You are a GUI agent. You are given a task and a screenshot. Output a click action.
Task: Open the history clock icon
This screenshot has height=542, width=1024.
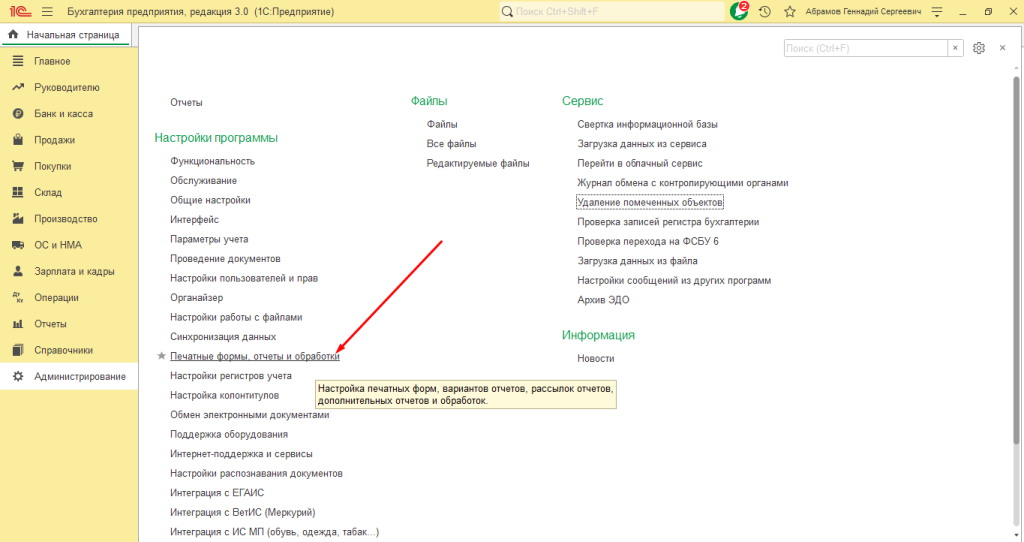(765, 12)
